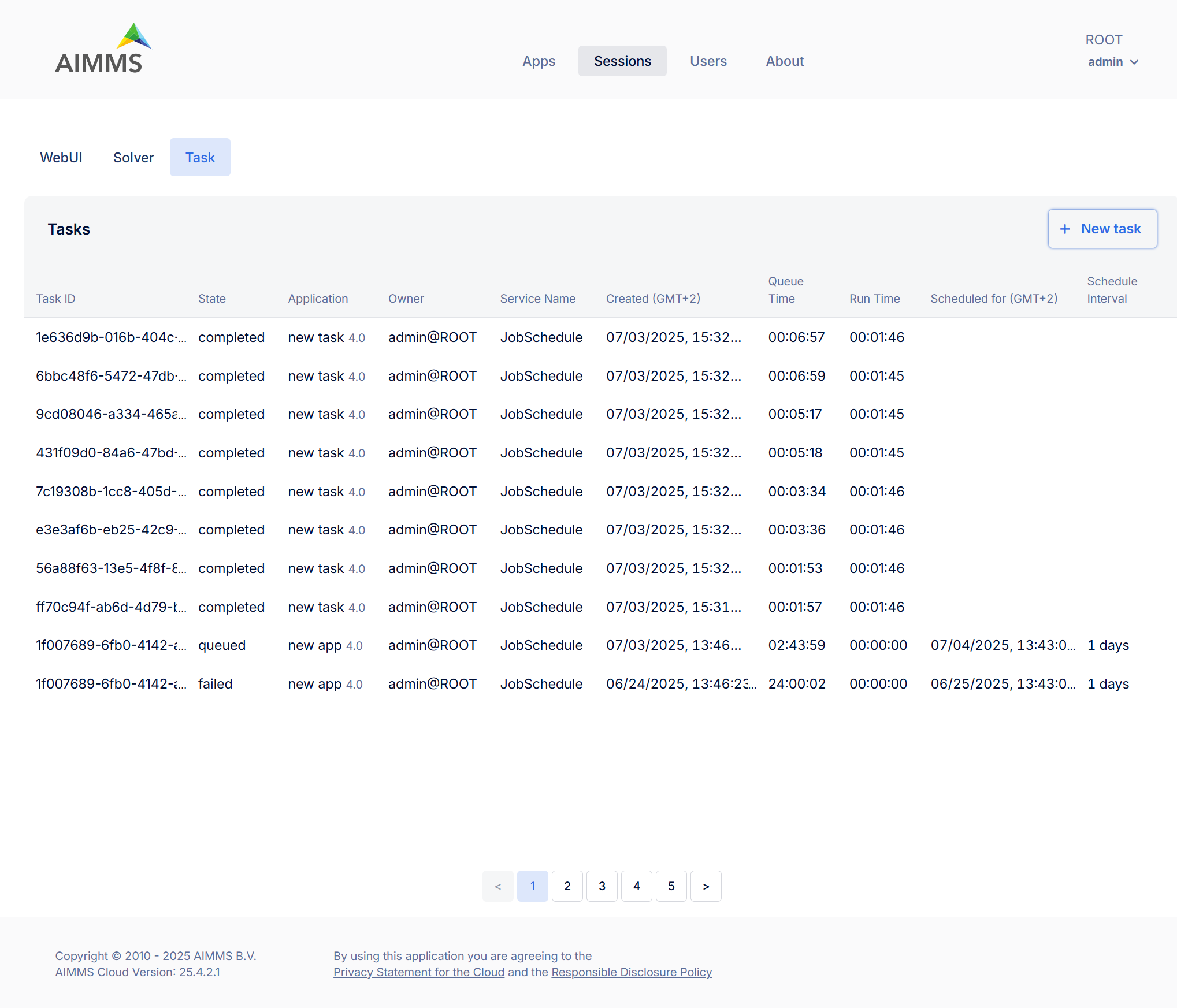This screenshot has width=1177, height=1008.
Task: Open the About page
Action: [785, 61]
